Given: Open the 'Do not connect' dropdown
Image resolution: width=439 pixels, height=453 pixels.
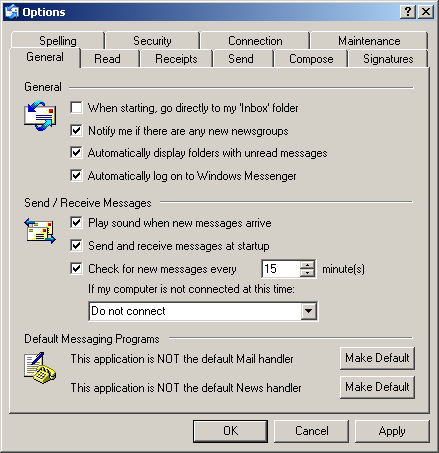Looking at the screenshot, I should [308, 311].
